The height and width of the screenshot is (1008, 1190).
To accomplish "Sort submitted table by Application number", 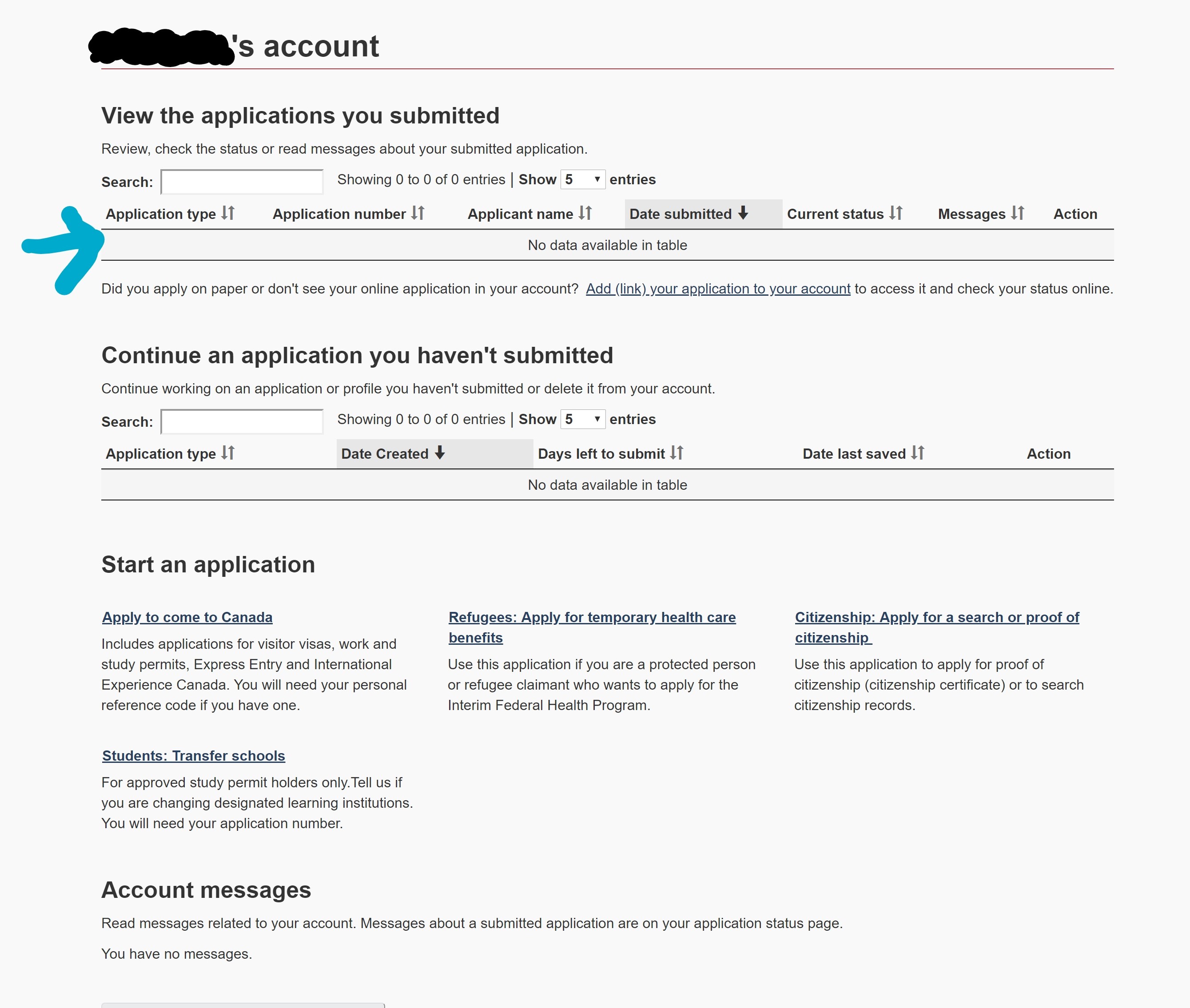I will click(348, 214).
